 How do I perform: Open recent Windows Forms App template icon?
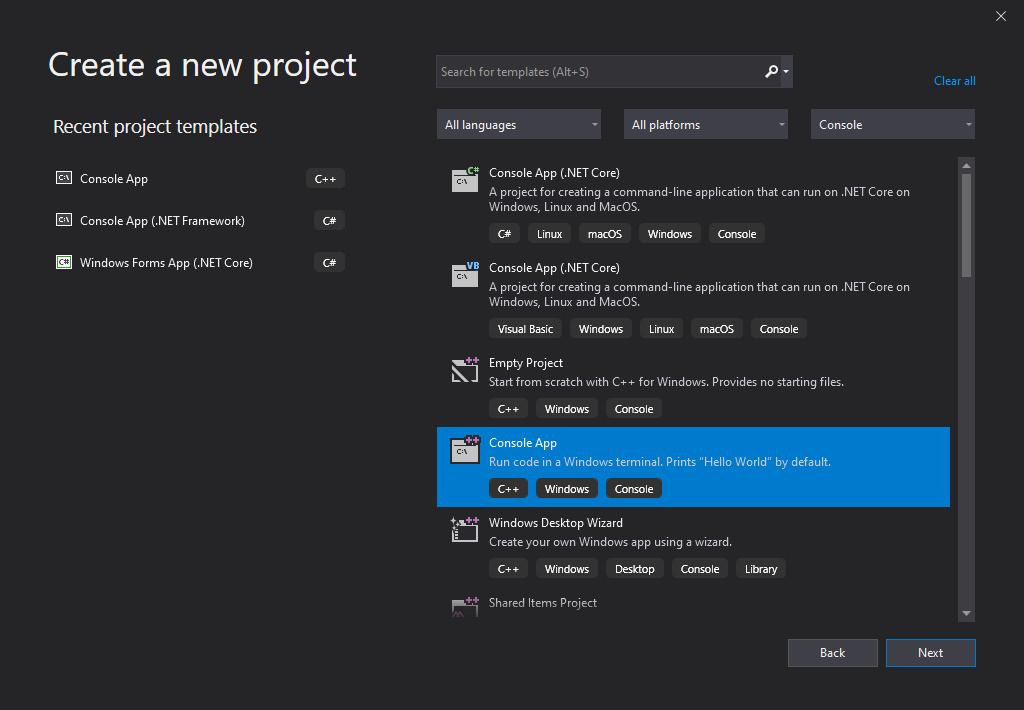[x=64, y=263]
